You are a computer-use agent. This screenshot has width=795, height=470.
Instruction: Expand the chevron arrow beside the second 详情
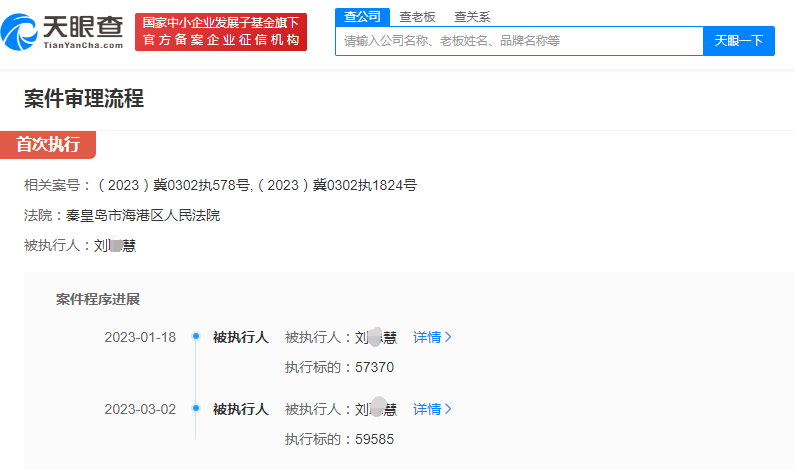(x=448, y=409)
